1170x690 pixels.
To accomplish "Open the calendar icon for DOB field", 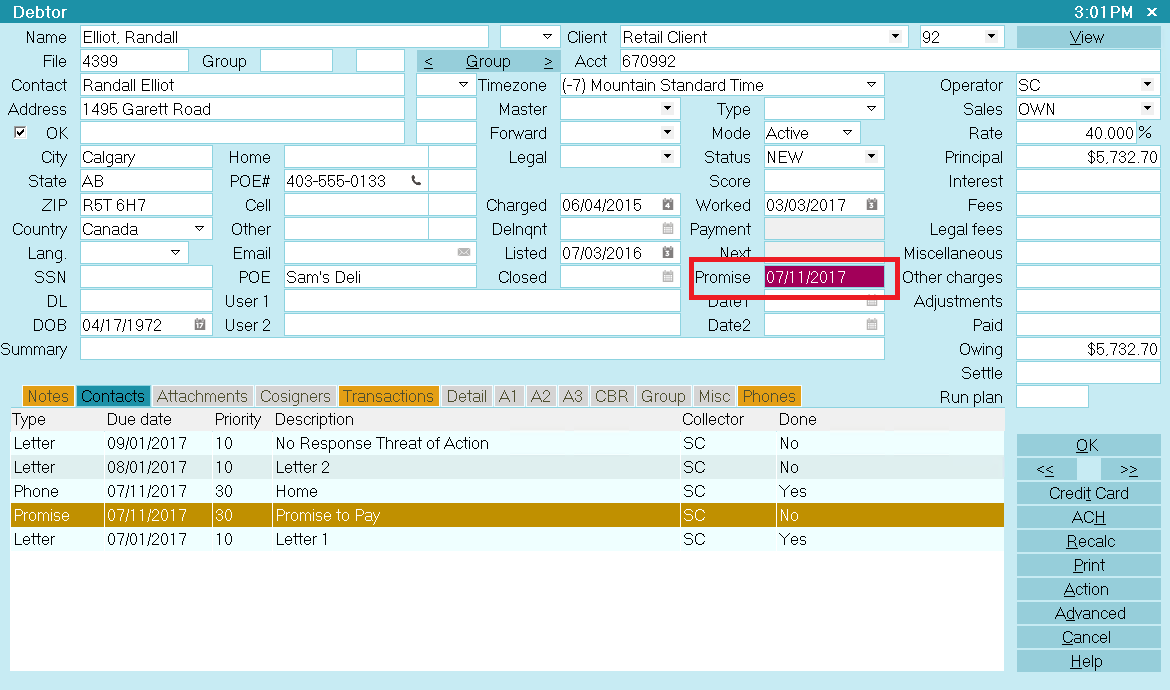I will (200, 325).
